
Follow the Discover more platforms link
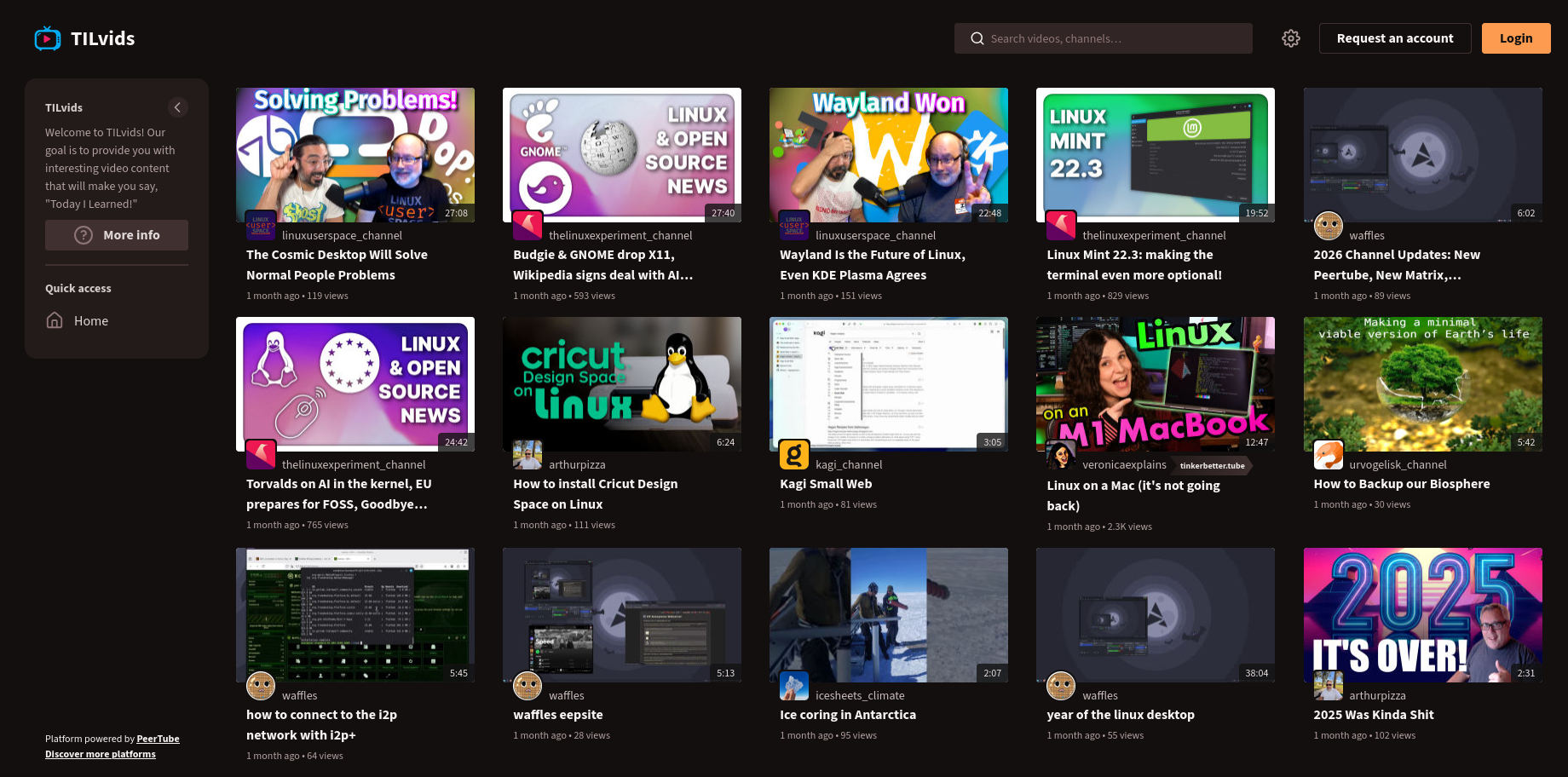[x=101, y=754]
